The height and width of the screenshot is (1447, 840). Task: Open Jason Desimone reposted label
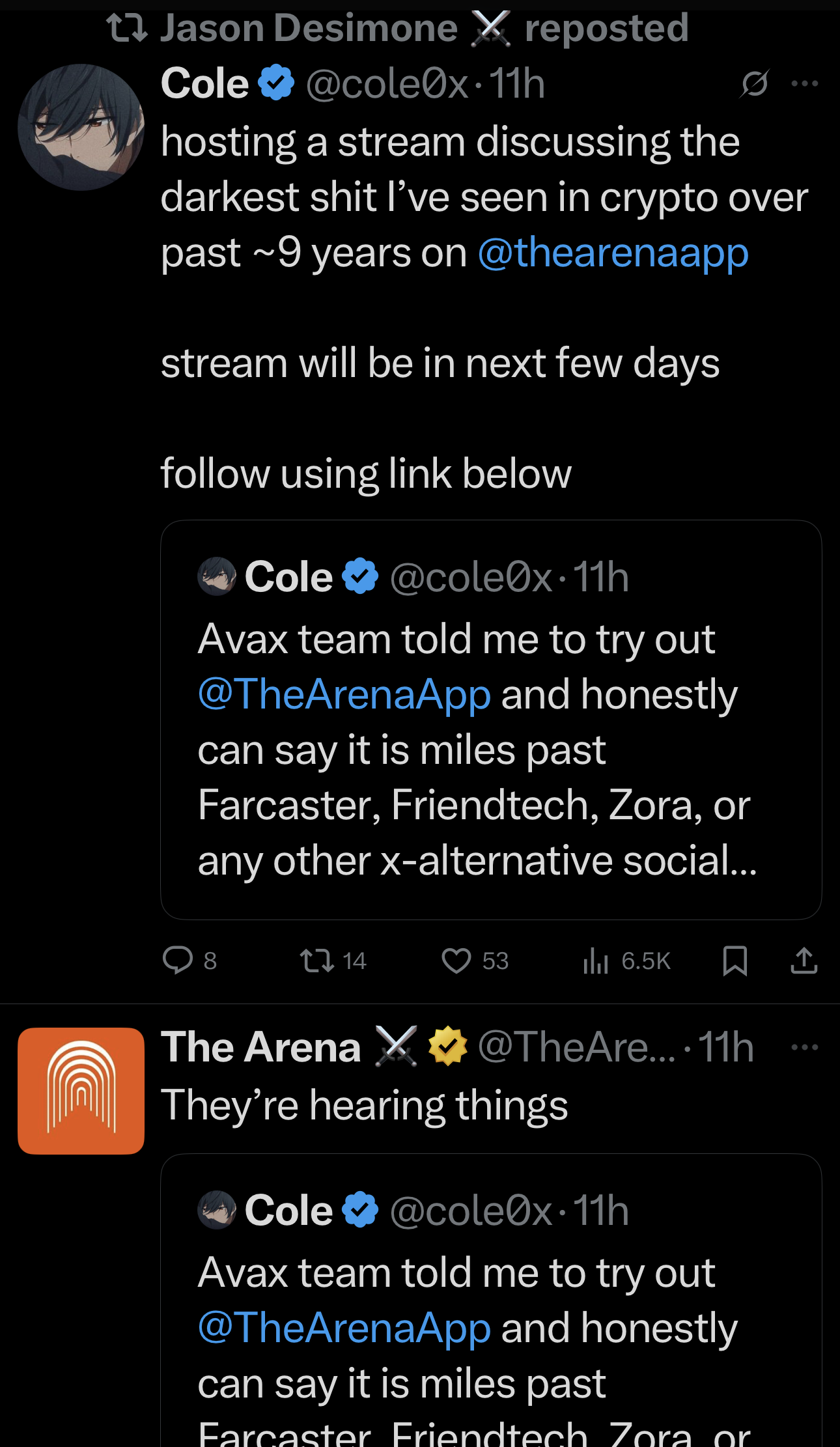(x=397, y=28)
